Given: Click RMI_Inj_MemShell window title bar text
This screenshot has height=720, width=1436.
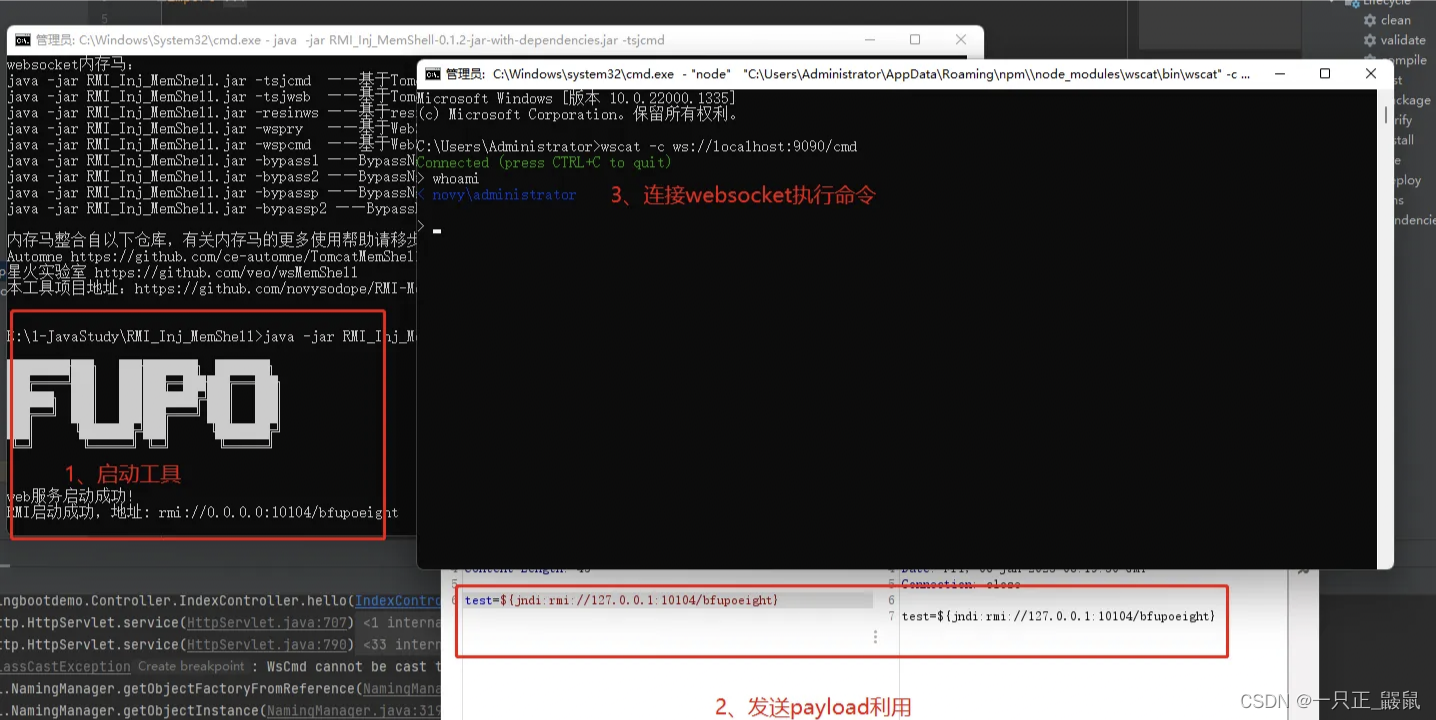Looking at the screenshot, I should [350, 41].
